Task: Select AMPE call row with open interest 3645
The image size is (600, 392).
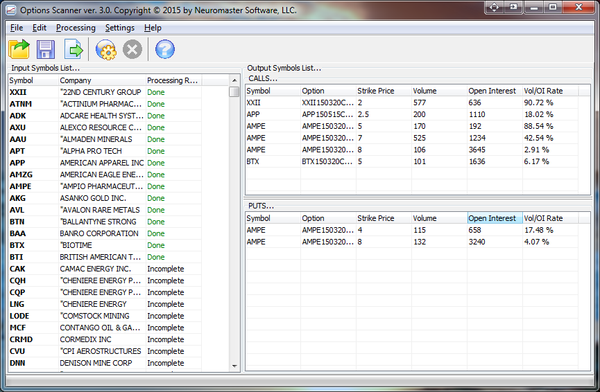Action: pos(412,150)
